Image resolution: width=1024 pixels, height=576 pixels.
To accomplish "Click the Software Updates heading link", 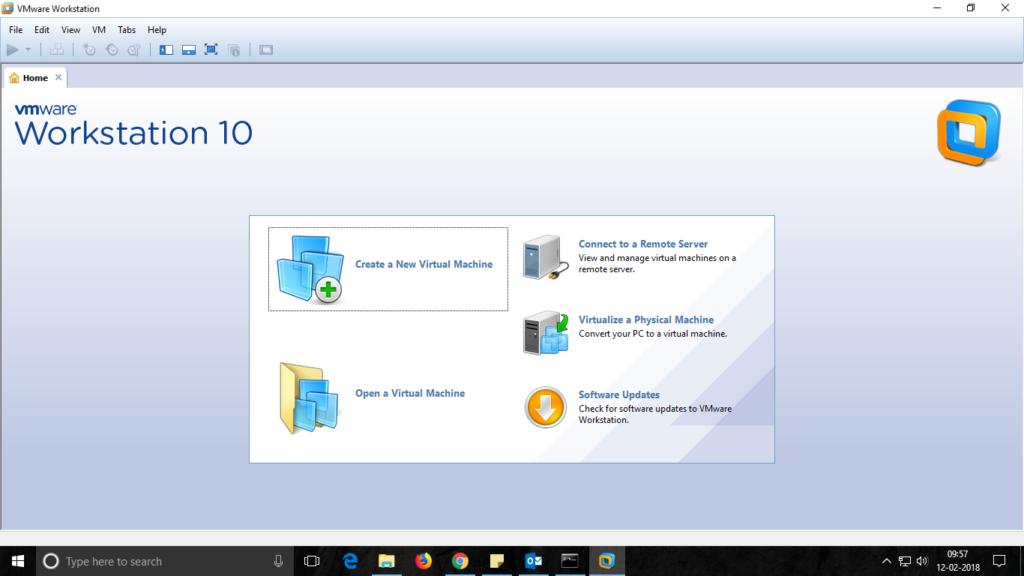I will pos(619,395).
